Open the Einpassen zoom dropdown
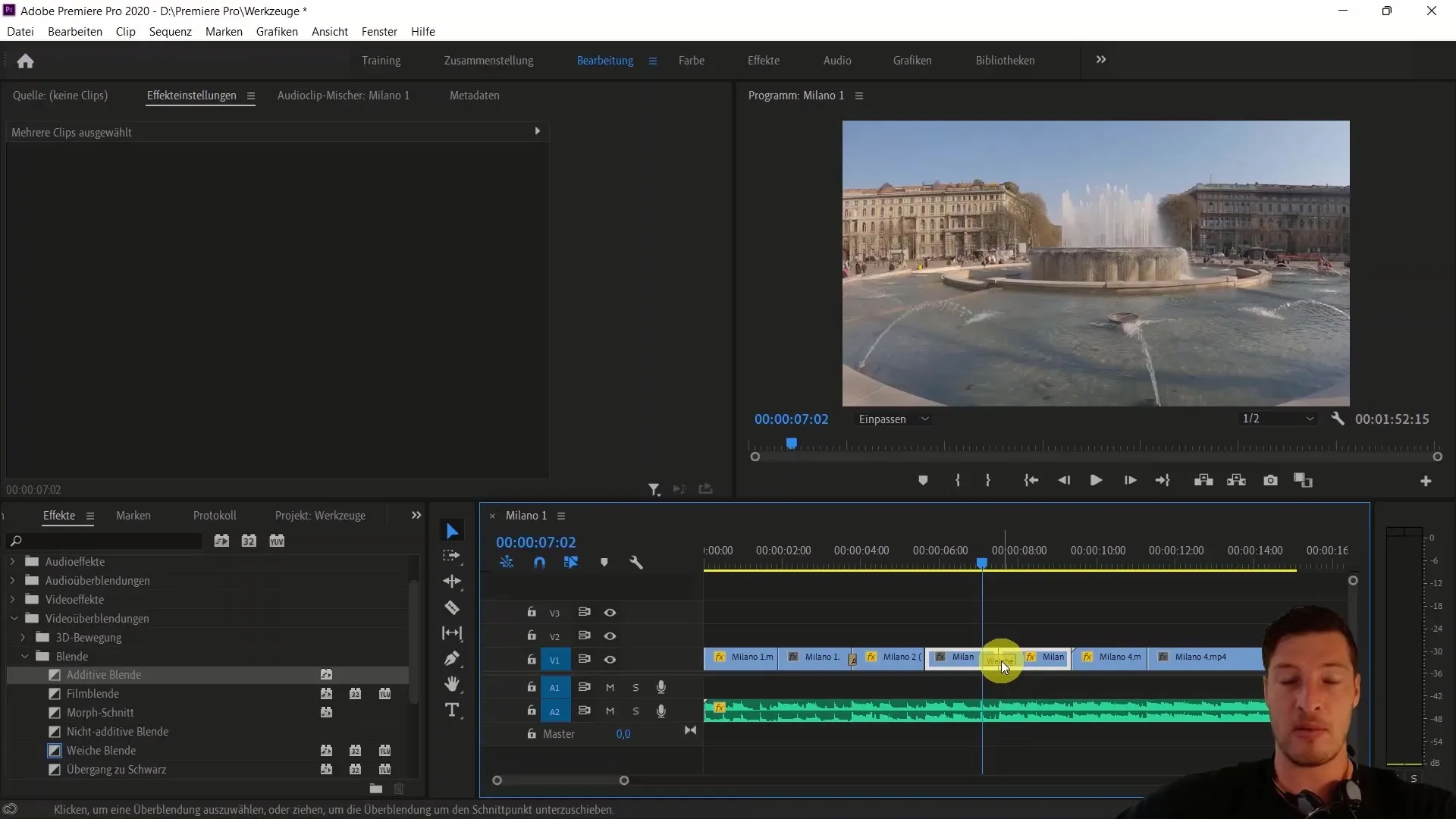1456x819 pixels. coord(893,419)
